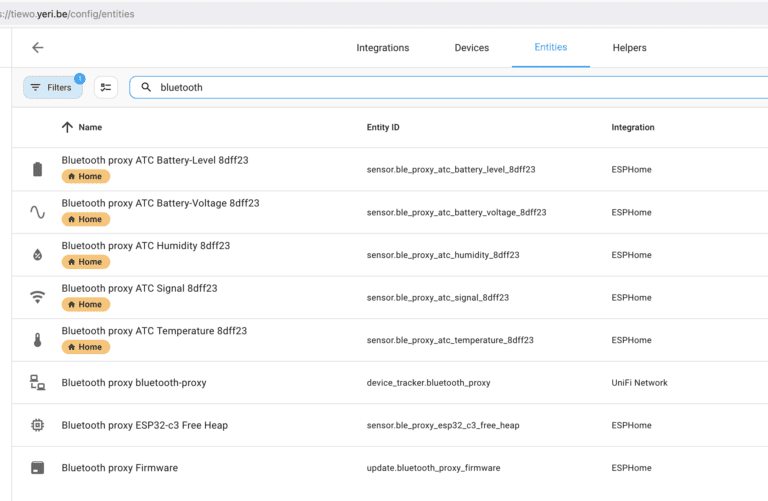This screenshot has width=768, height=501.
Task: Select the Entities tab
Action: point(550,48)
